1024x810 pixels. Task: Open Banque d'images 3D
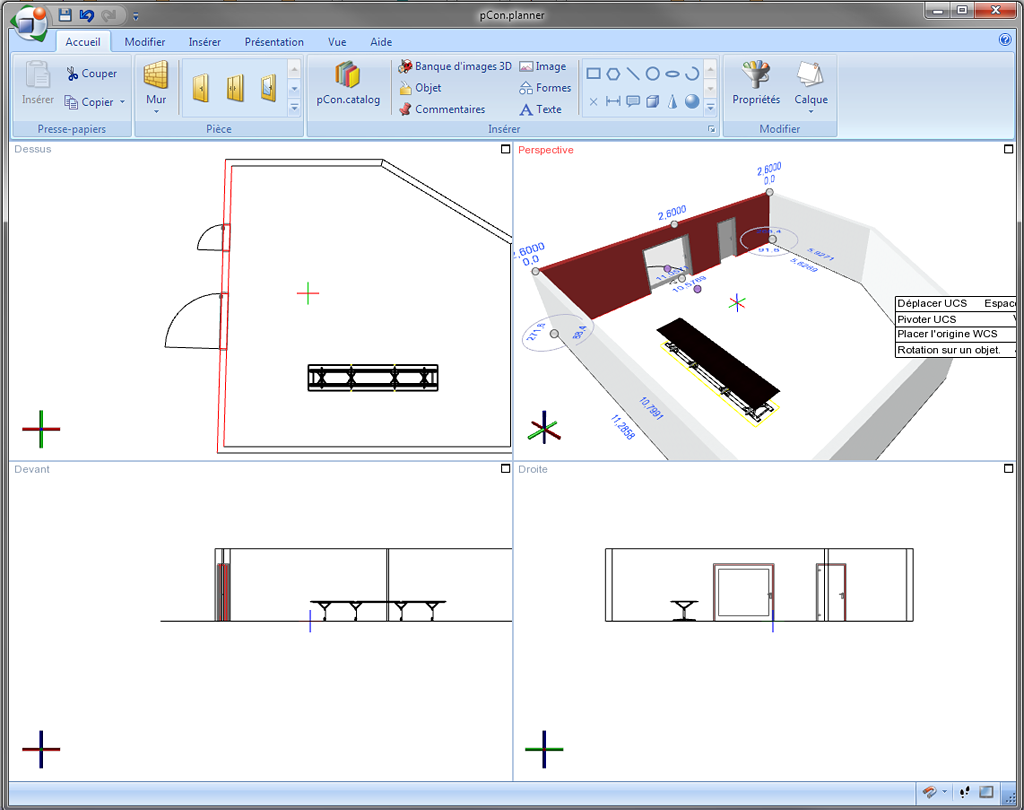click(x=455, y=67)
